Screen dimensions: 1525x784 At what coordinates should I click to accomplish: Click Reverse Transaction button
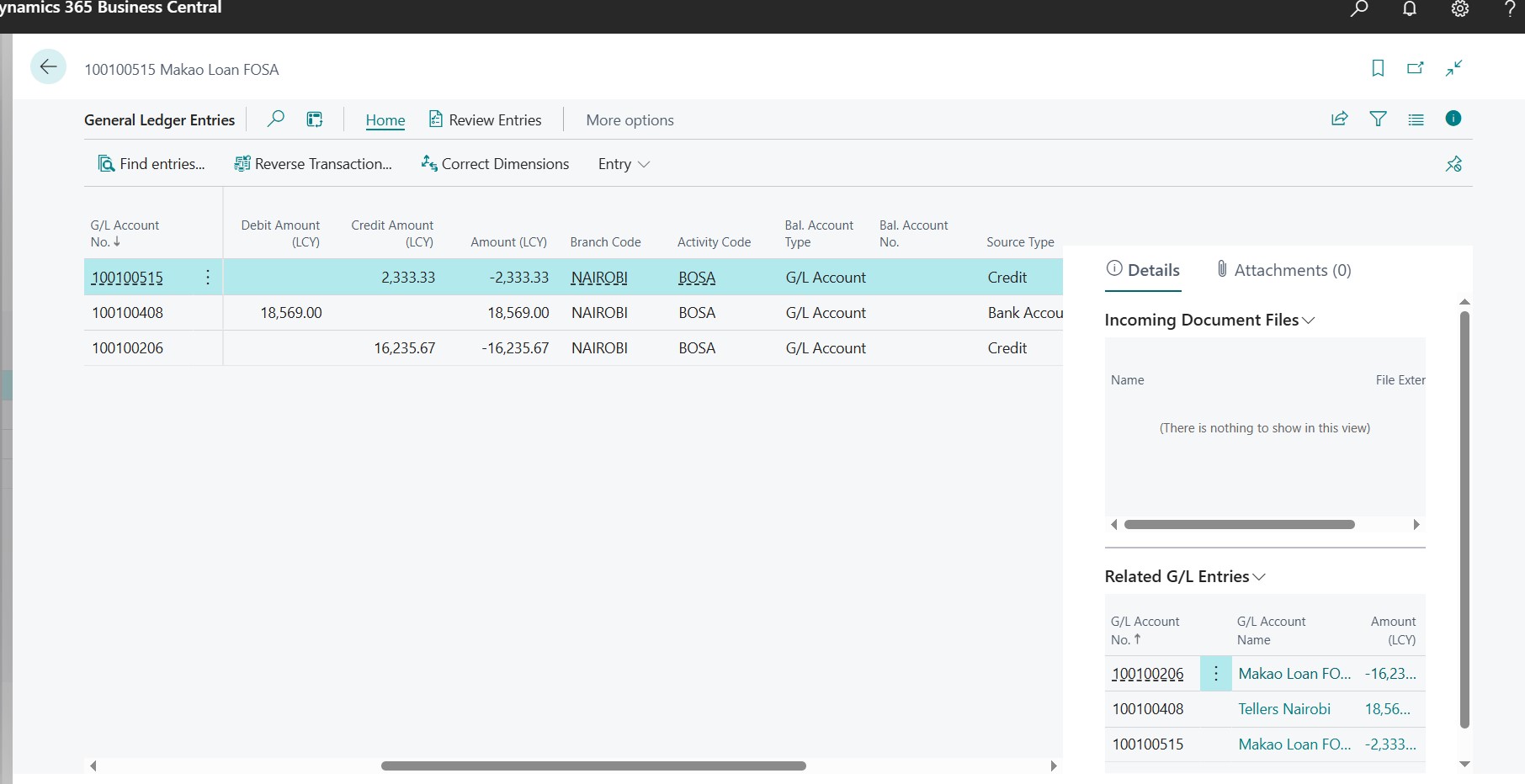pyautogui.click(x=313, y=164)
